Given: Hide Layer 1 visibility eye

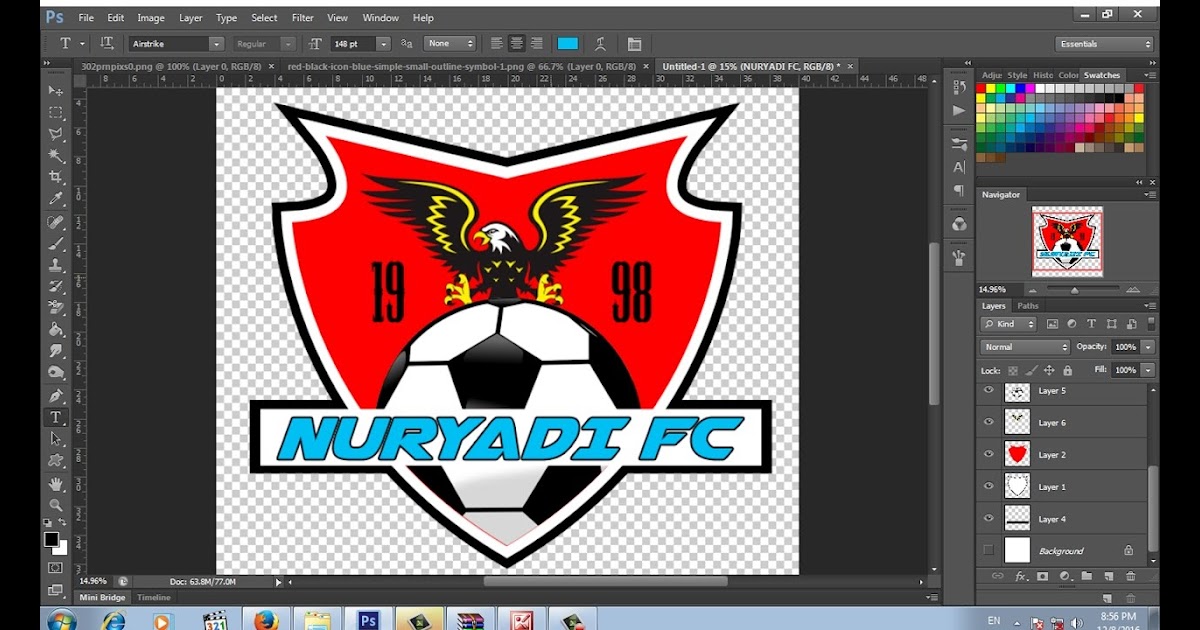Looking at the screenshot, I should pos(989,486).
